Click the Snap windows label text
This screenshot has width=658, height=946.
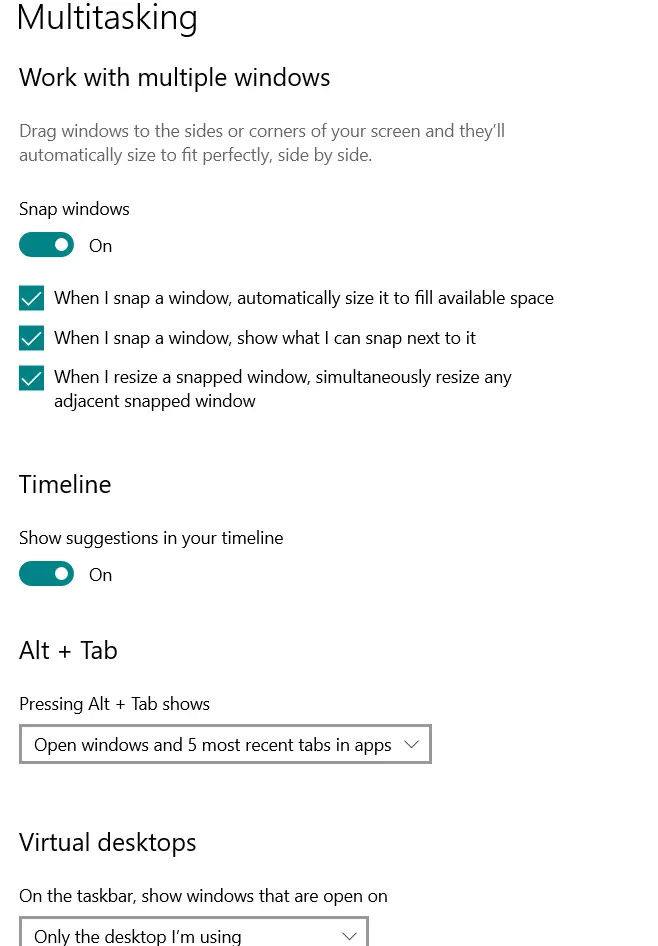coord(74,209)
